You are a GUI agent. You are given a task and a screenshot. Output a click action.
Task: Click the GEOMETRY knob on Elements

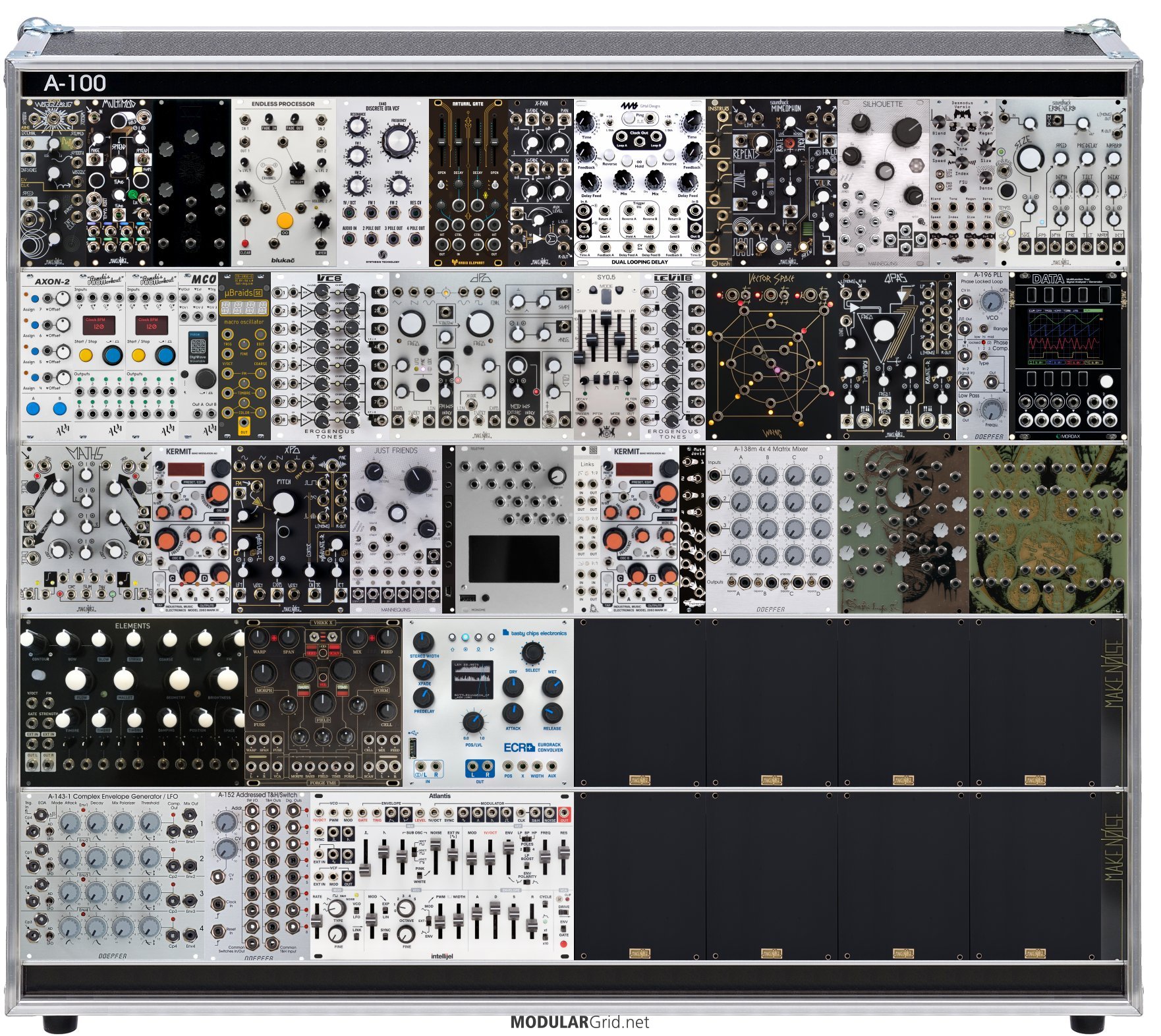coord(179,678)
